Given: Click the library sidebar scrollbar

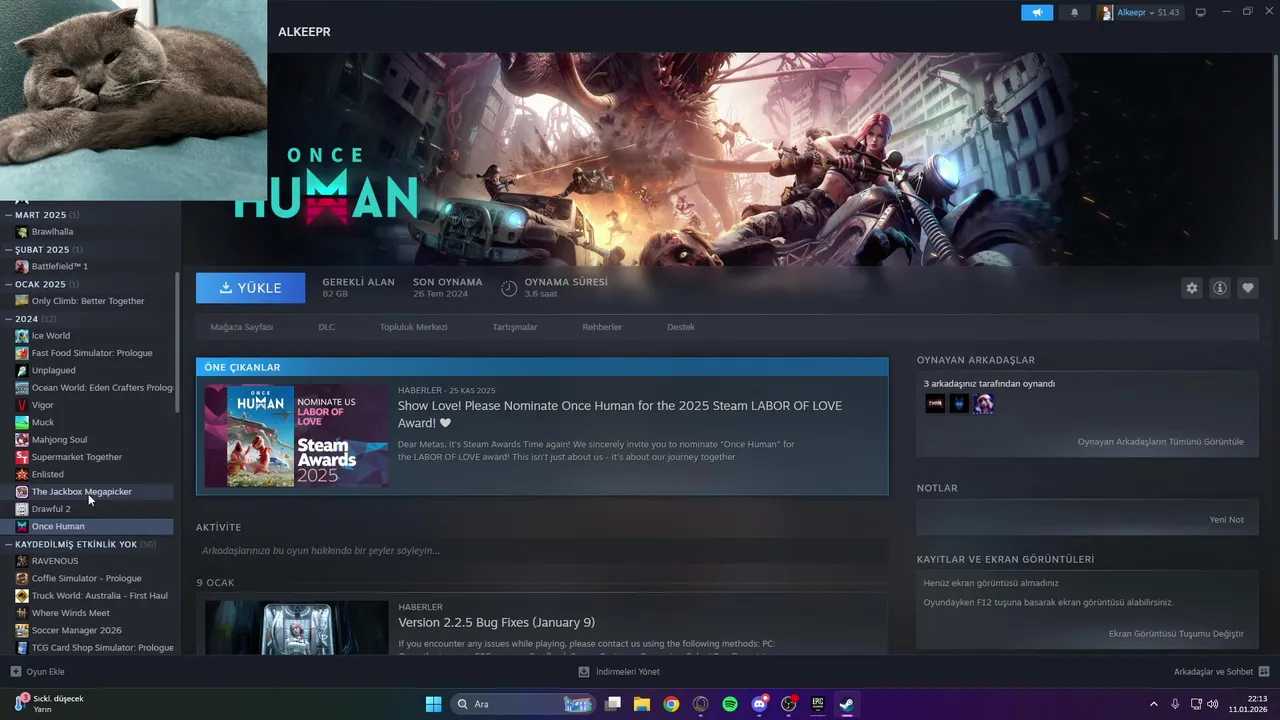Looking at the screenshot, I should pos(178,343).
